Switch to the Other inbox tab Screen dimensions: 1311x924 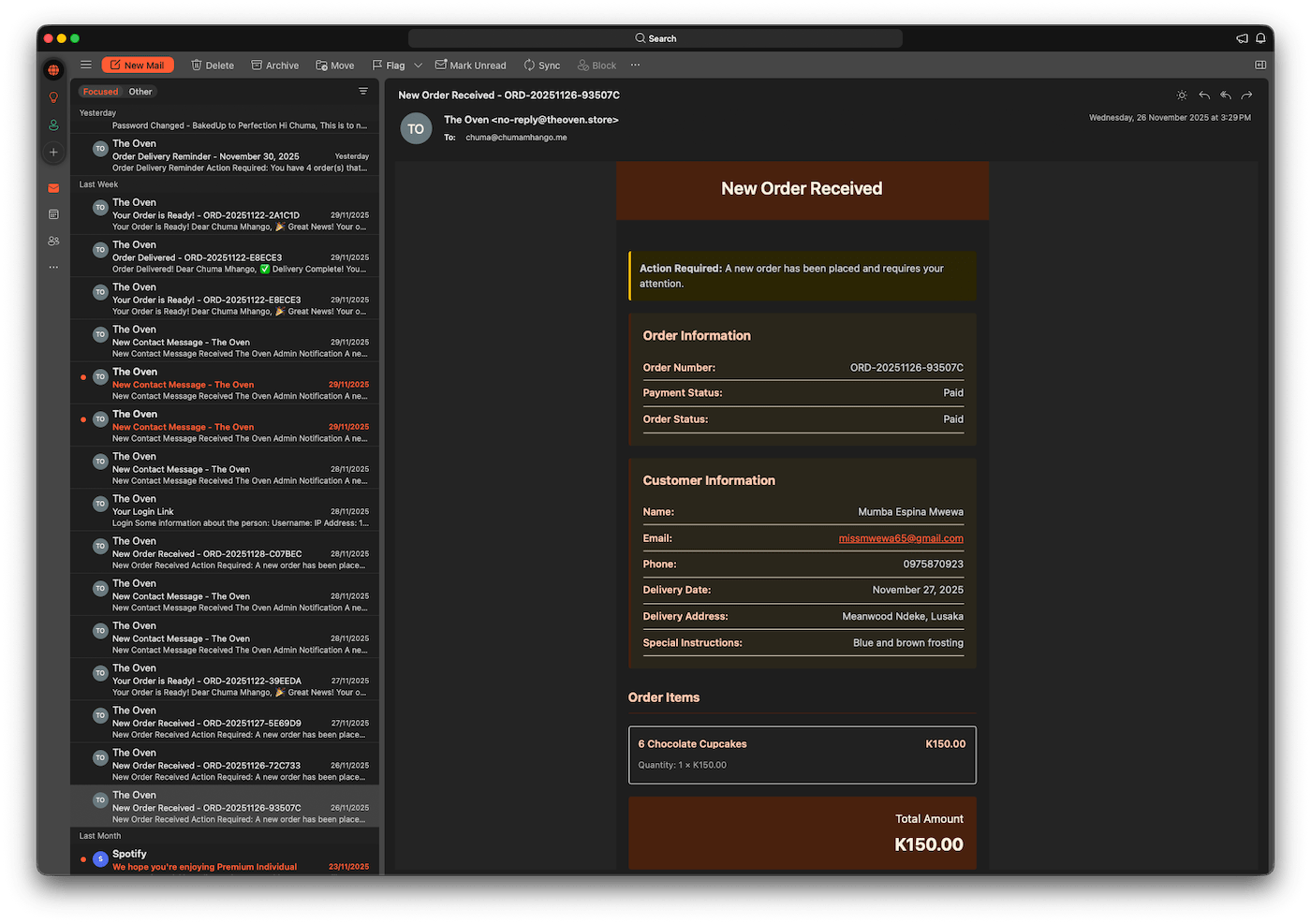(x=140, y=92)
